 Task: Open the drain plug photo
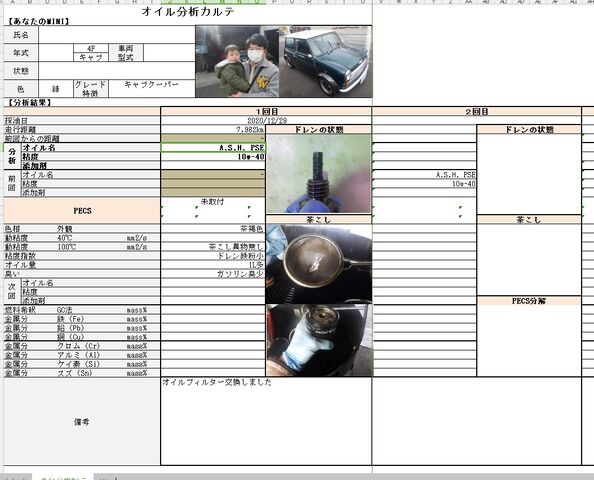tap(319, 174)
